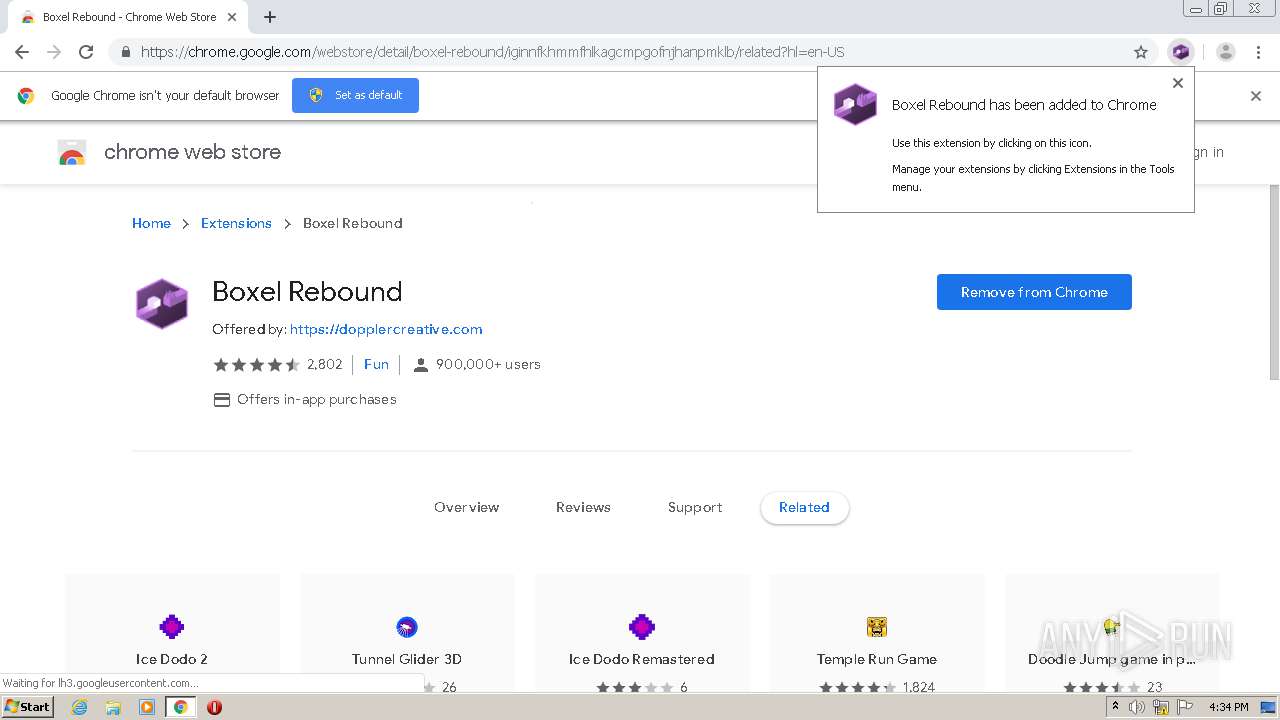
Task: Click the red Opera taskbar icon
Action: (x=214, y=707)
